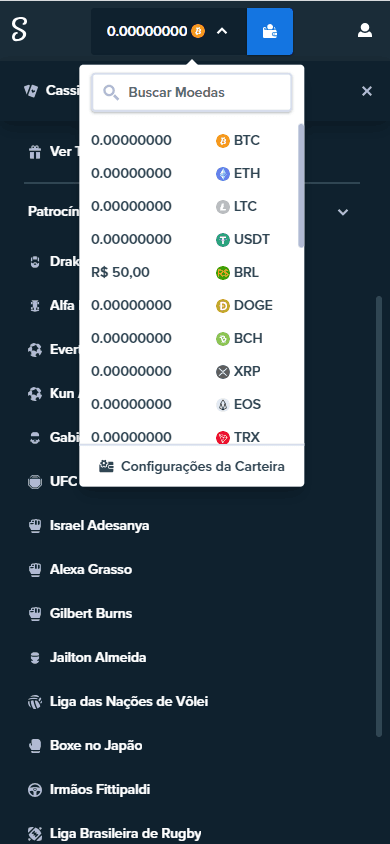Screen dimensions: 390x844
Task: Collapse the balance currency dropdown
Action: click(x=222, y=31)
